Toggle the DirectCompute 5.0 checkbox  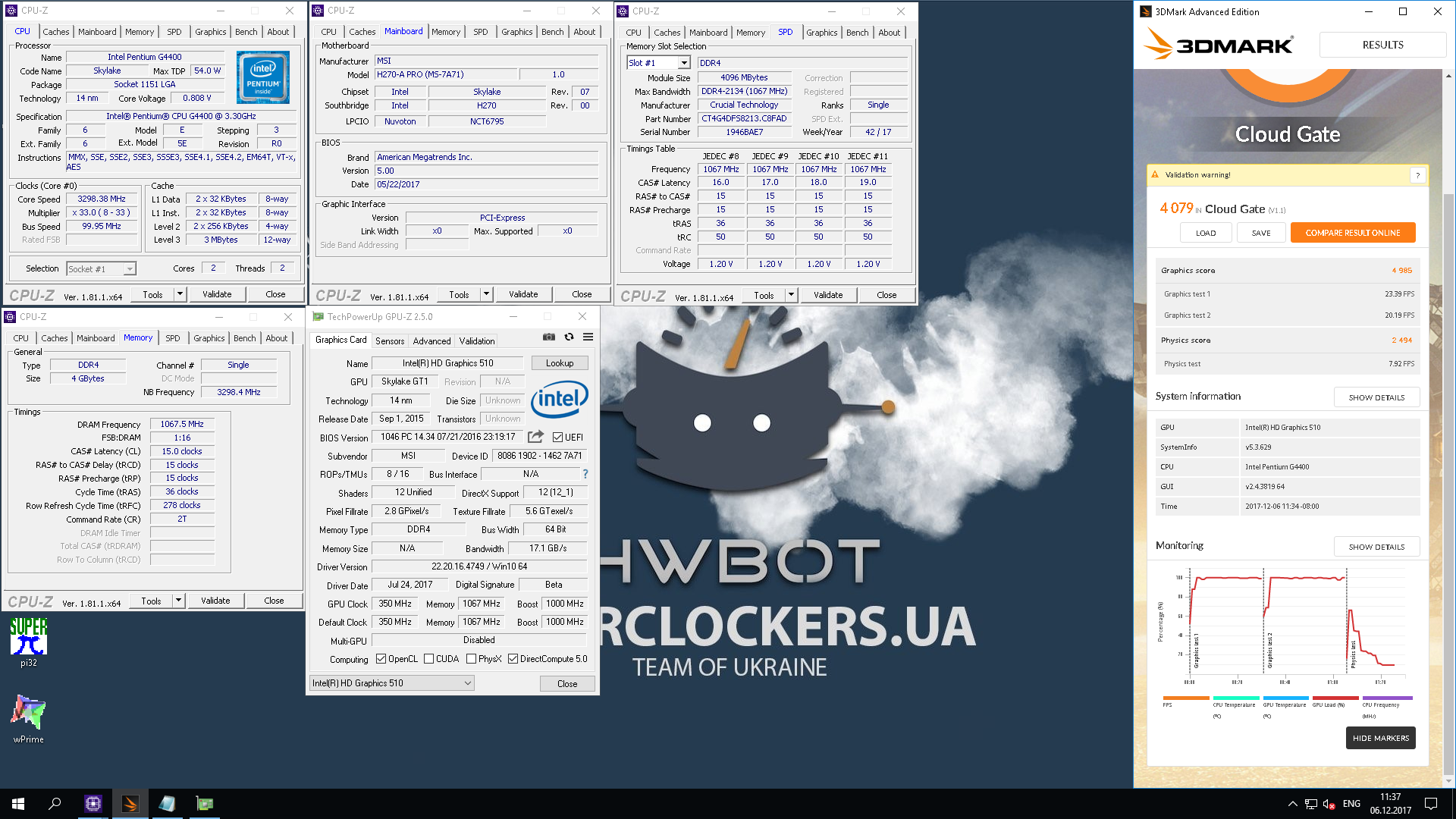513,659
